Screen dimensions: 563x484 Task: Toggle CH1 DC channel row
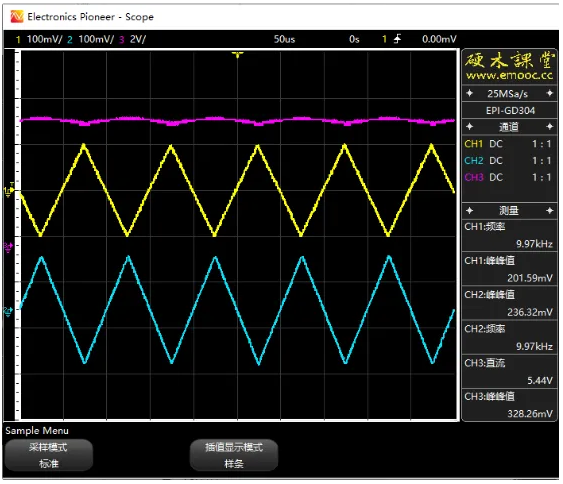tap(508, 144)
